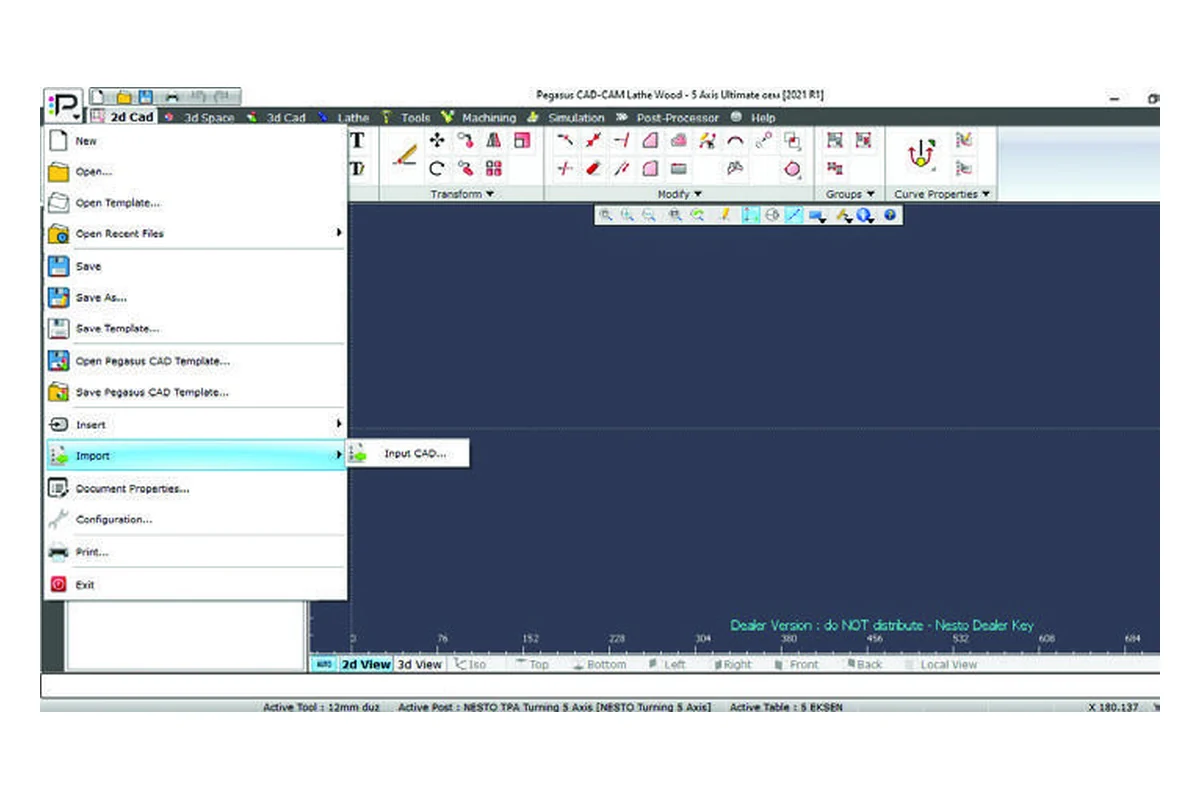Open the Post-Processor ribbon tab
Image resolution: width=1200 pixels, height=800 pixels.
[x=669, y=118]
